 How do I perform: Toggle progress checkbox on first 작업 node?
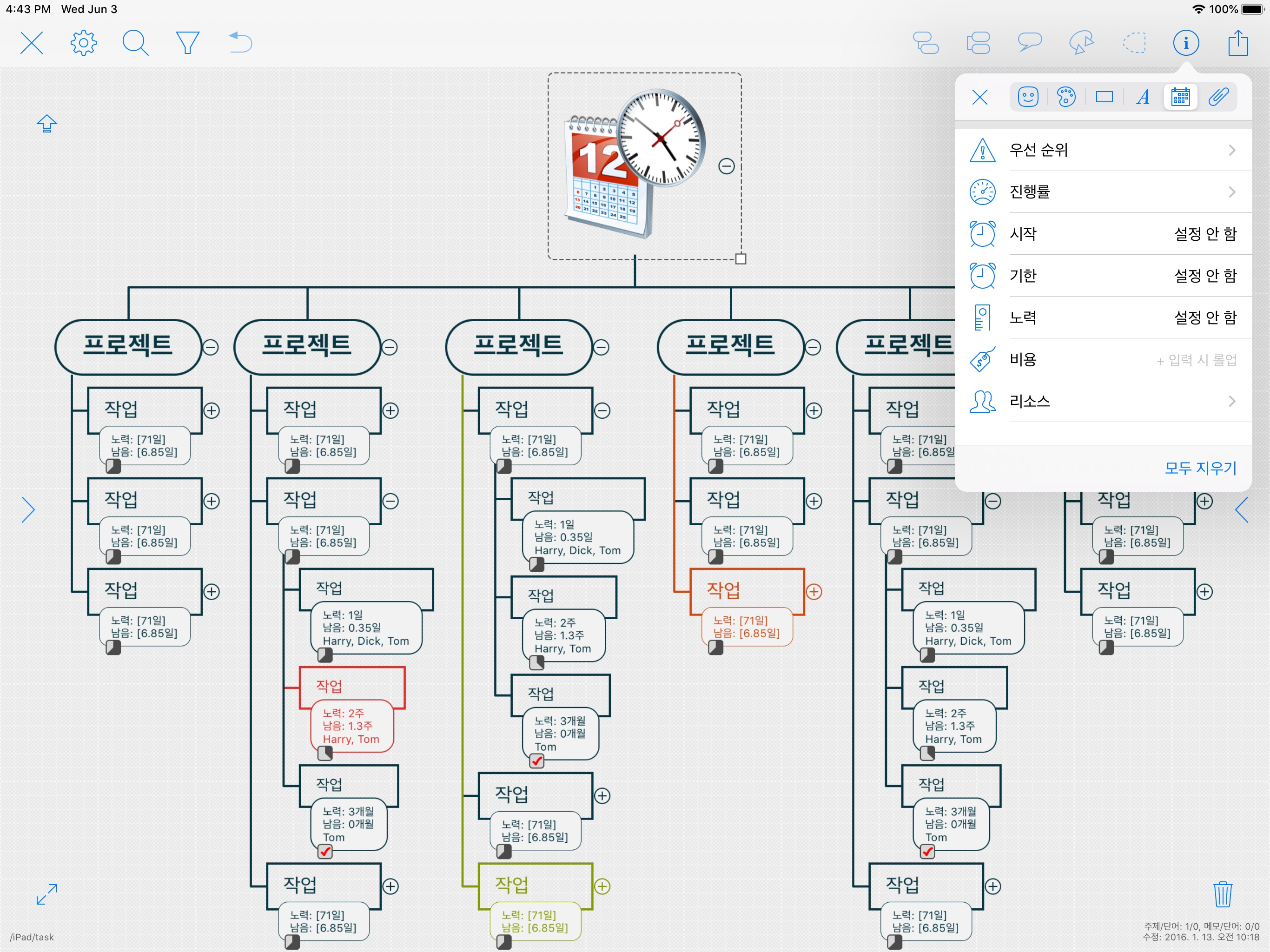[114, 467]
